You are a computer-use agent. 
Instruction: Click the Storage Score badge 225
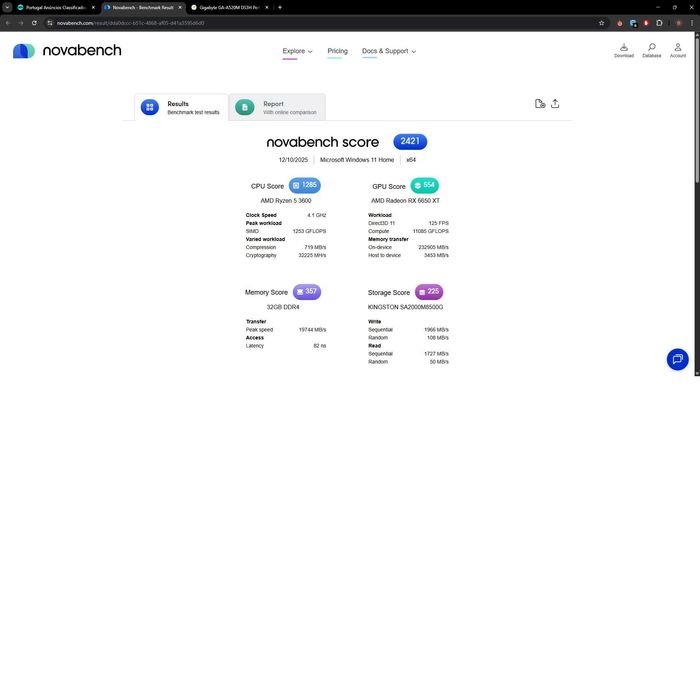coord(429,292)
